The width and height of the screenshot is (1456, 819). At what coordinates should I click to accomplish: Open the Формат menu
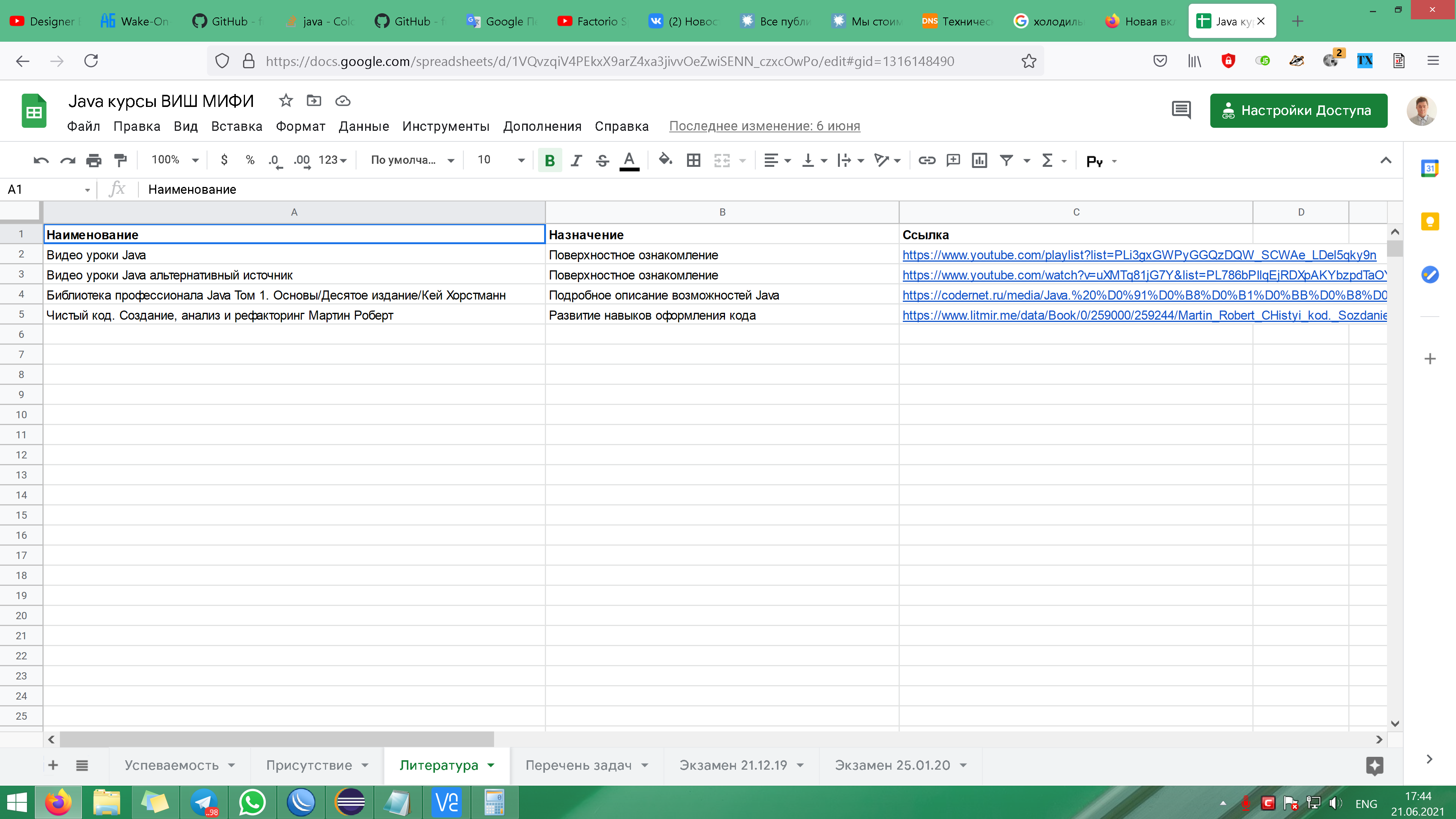tap(300, 126)
